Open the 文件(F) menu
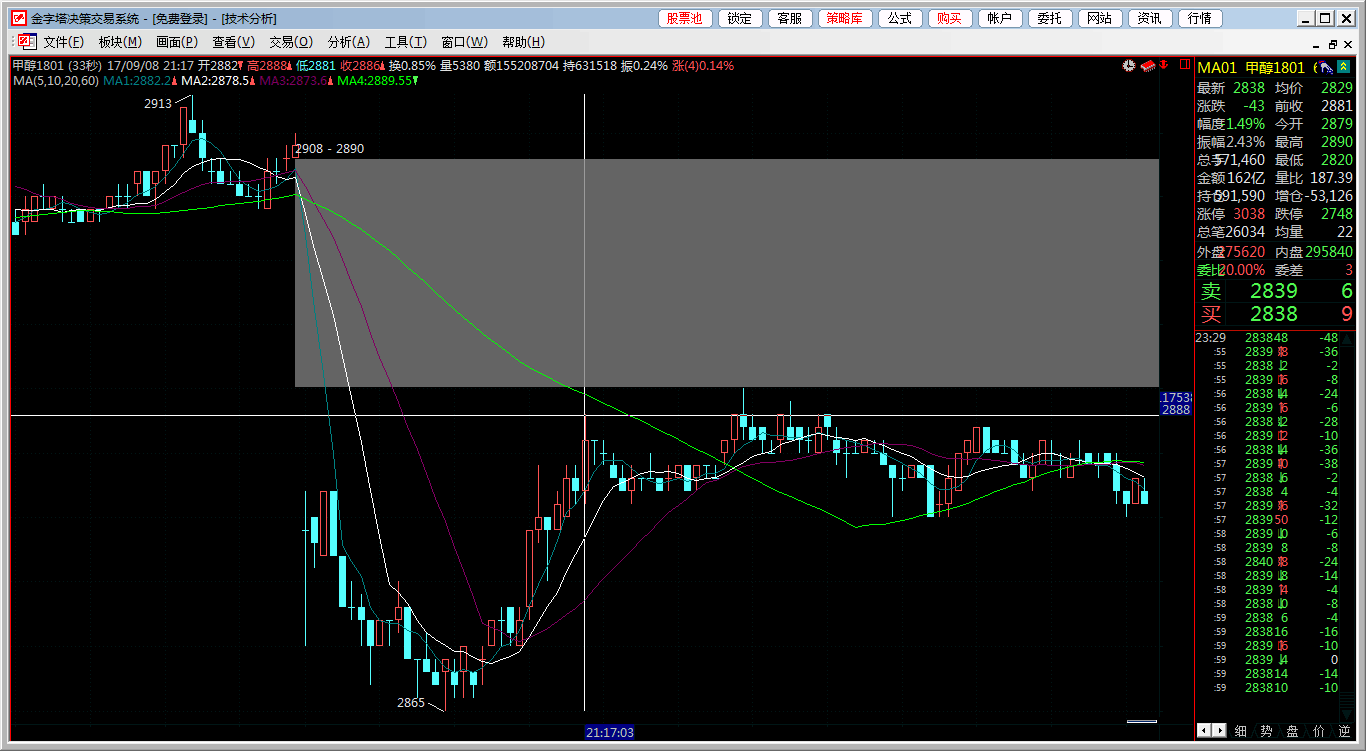 pos(64,42)
